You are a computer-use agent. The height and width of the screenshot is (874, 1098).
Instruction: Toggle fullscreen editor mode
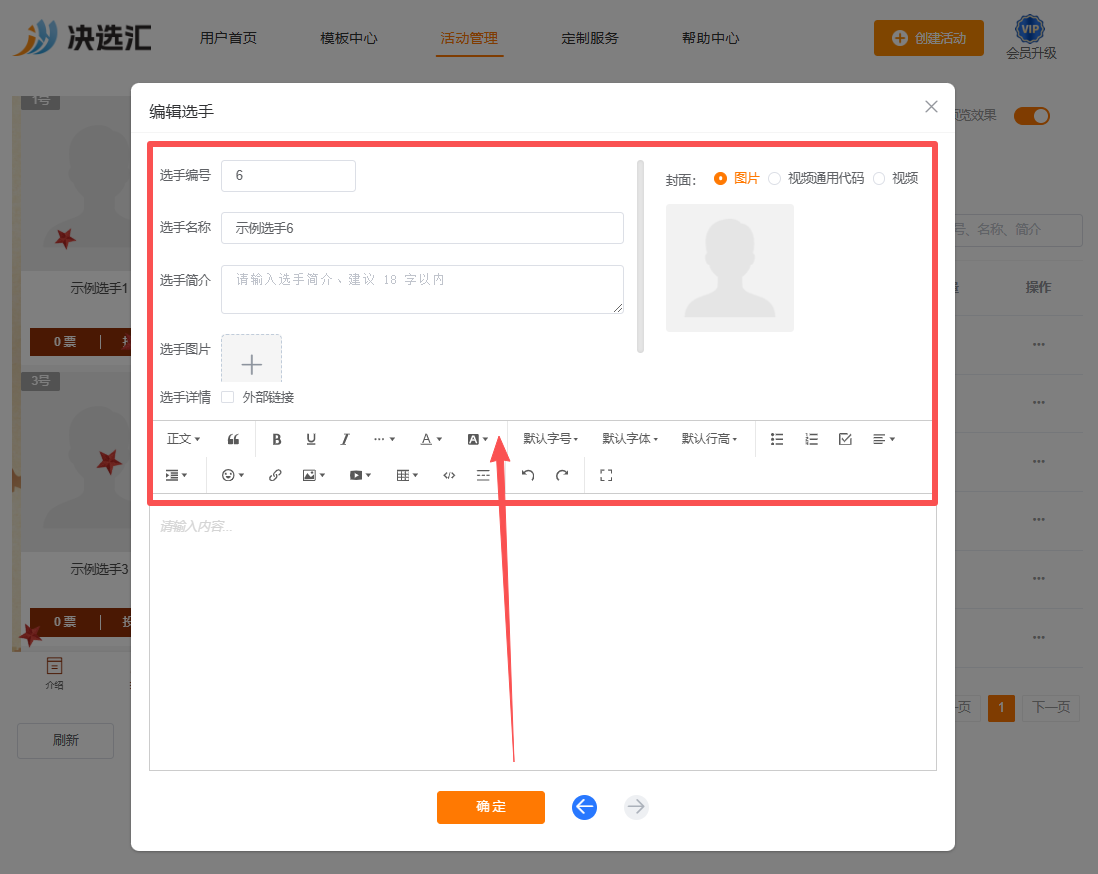tap(606, 476)
